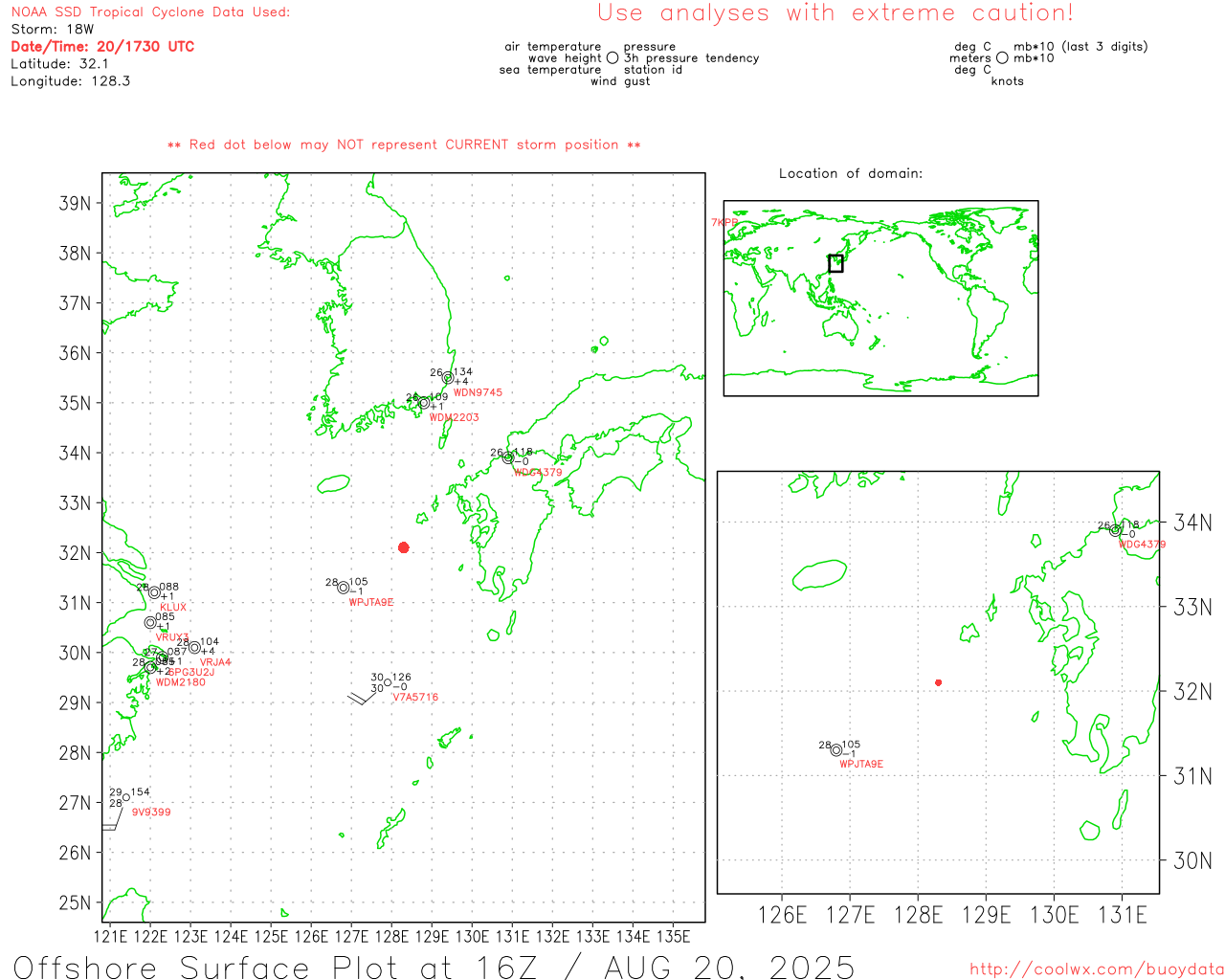Image resolution: width=1225 pixels, height=980 pixels.
Task: Click the red 9V9399 station id label
Action: [151, 813]
